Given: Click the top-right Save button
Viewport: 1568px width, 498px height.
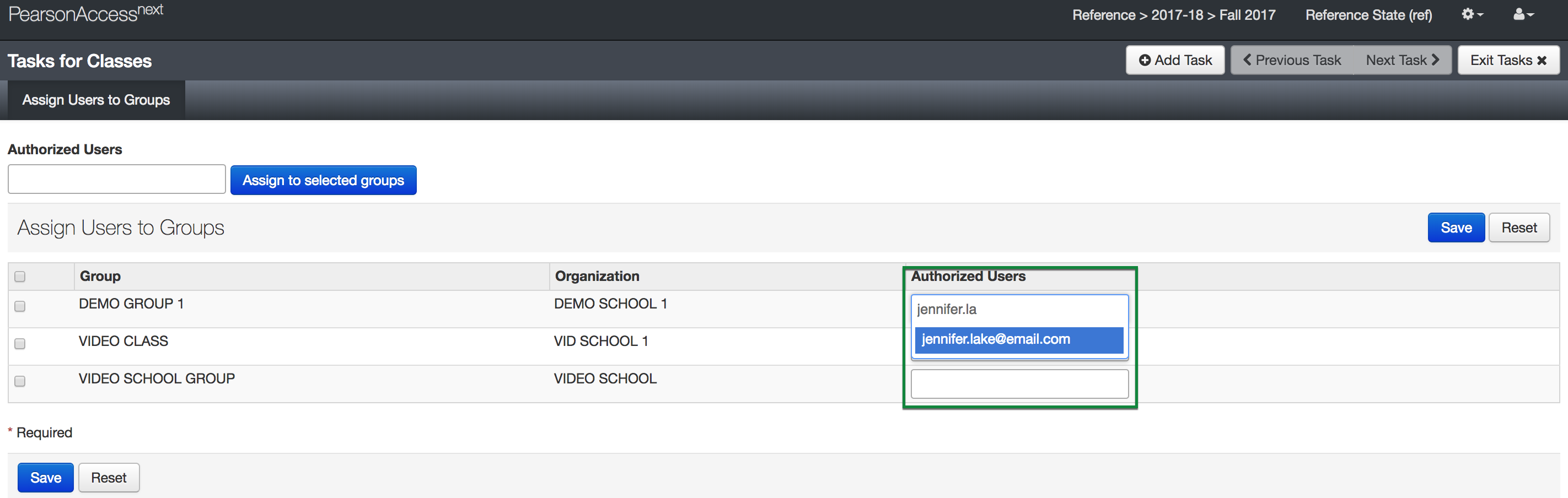Looking at the screenshot, I should [1456, 228].
